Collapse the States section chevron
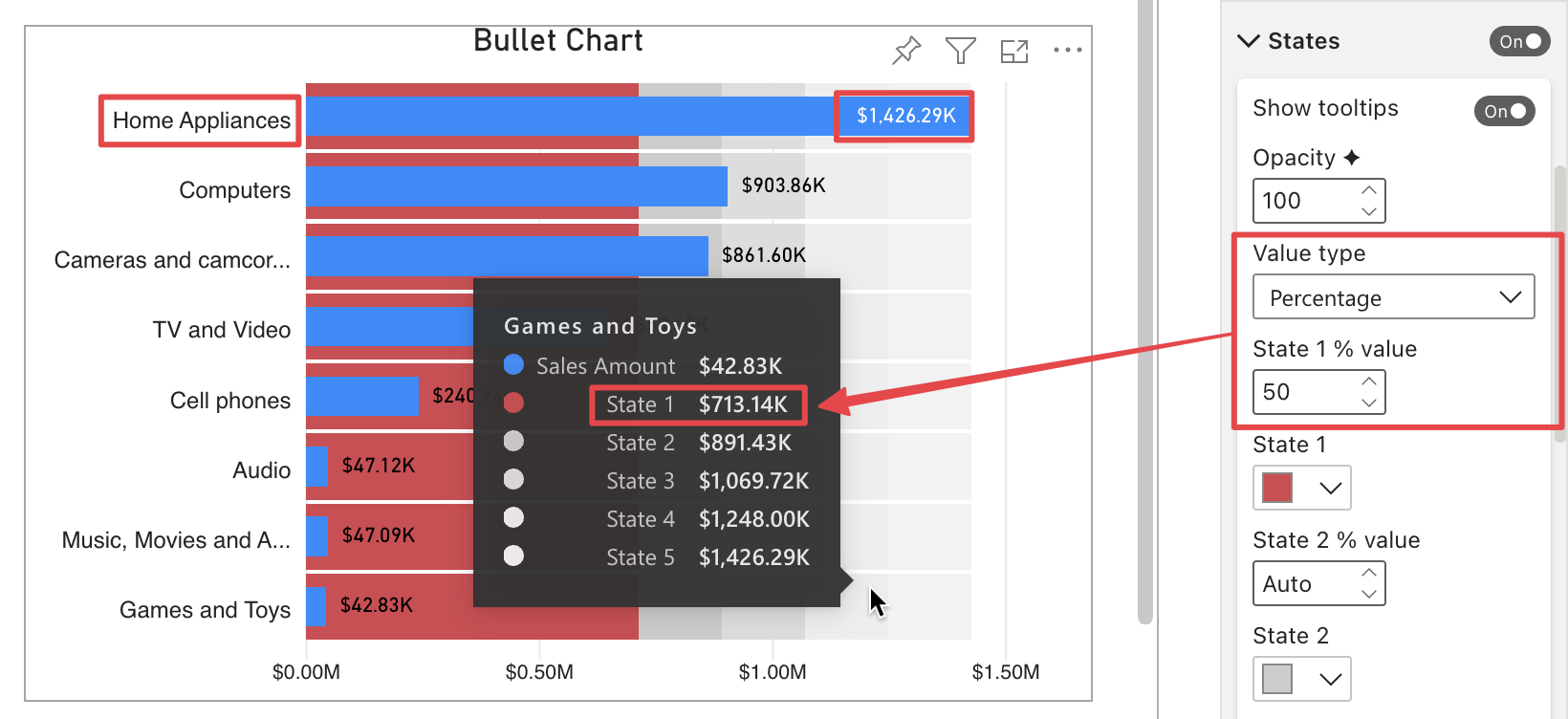 click(x=1249, y=41)
